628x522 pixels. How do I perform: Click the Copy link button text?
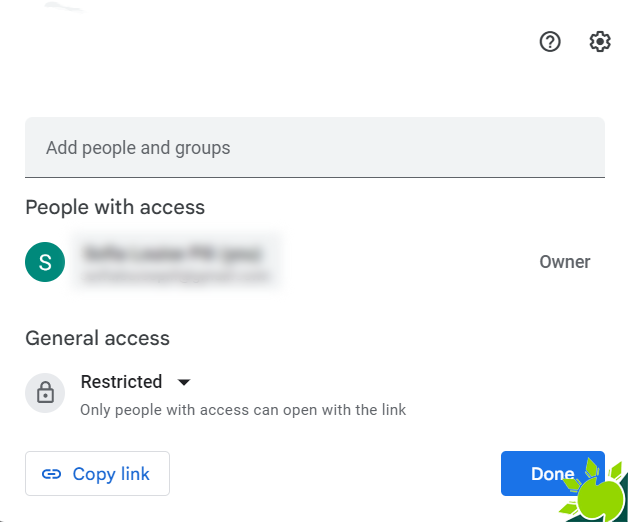pyautogui.click(x=111, y=474)
